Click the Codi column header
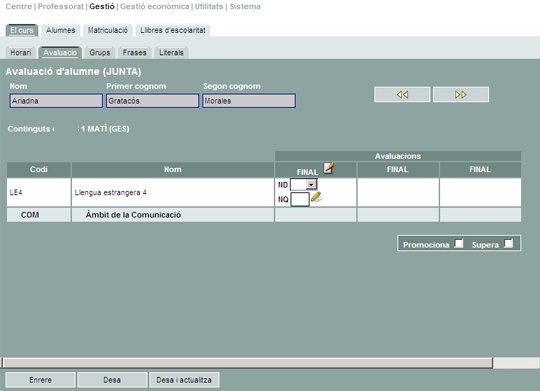The width and height of the screenshot is (540, 391). 39,169
